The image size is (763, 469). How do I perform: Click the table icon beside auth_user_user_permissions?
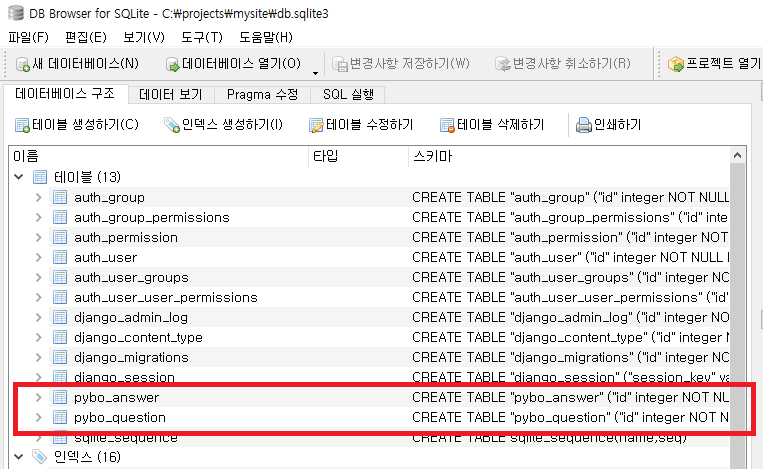(x=60, y=297)
